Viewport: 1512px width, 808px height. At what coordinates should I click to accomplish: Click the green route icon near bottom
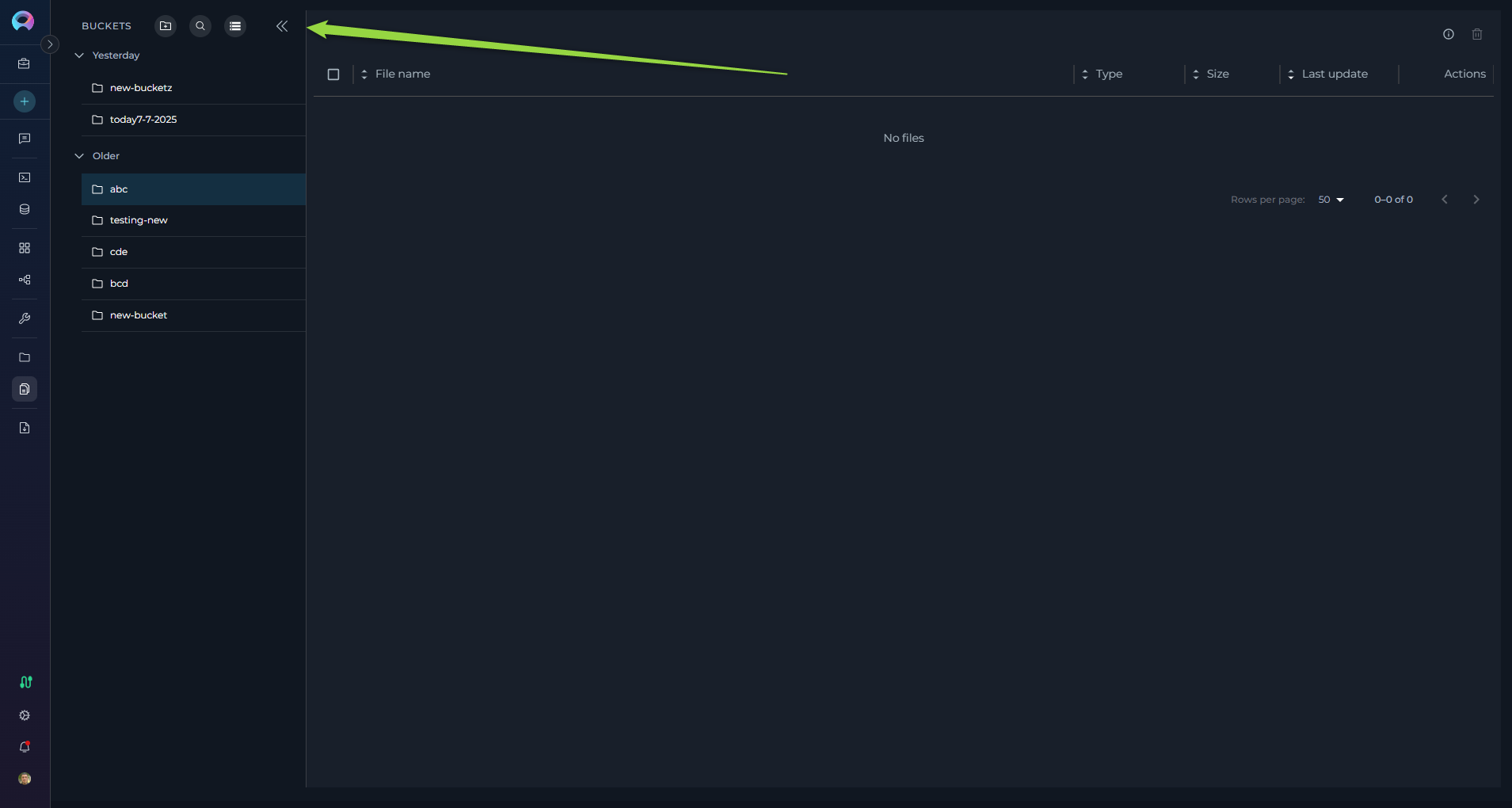click(25, 682)
